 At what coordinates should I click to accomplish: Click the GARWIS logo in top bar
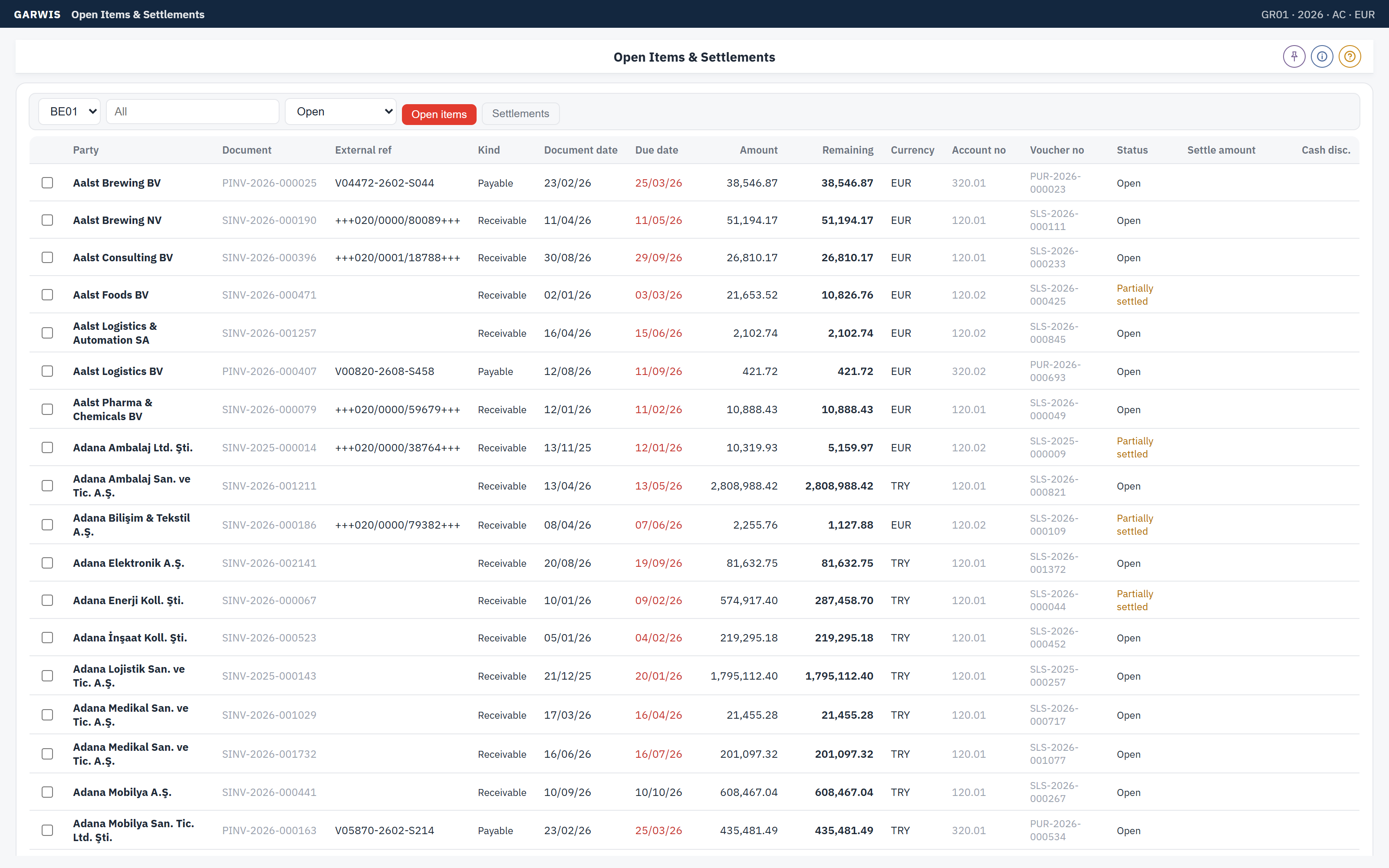[37, 14]
